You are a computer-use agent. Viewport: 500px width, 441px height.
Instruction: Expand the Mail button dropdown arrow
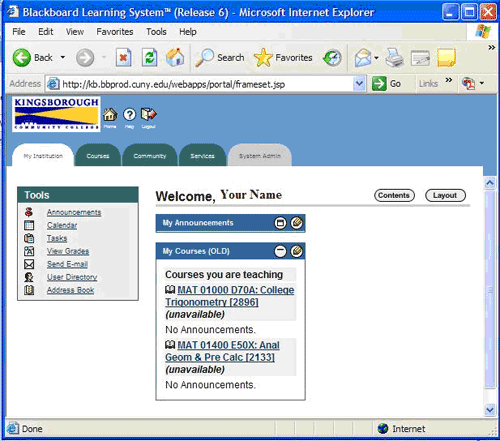[x=376, y=58]
